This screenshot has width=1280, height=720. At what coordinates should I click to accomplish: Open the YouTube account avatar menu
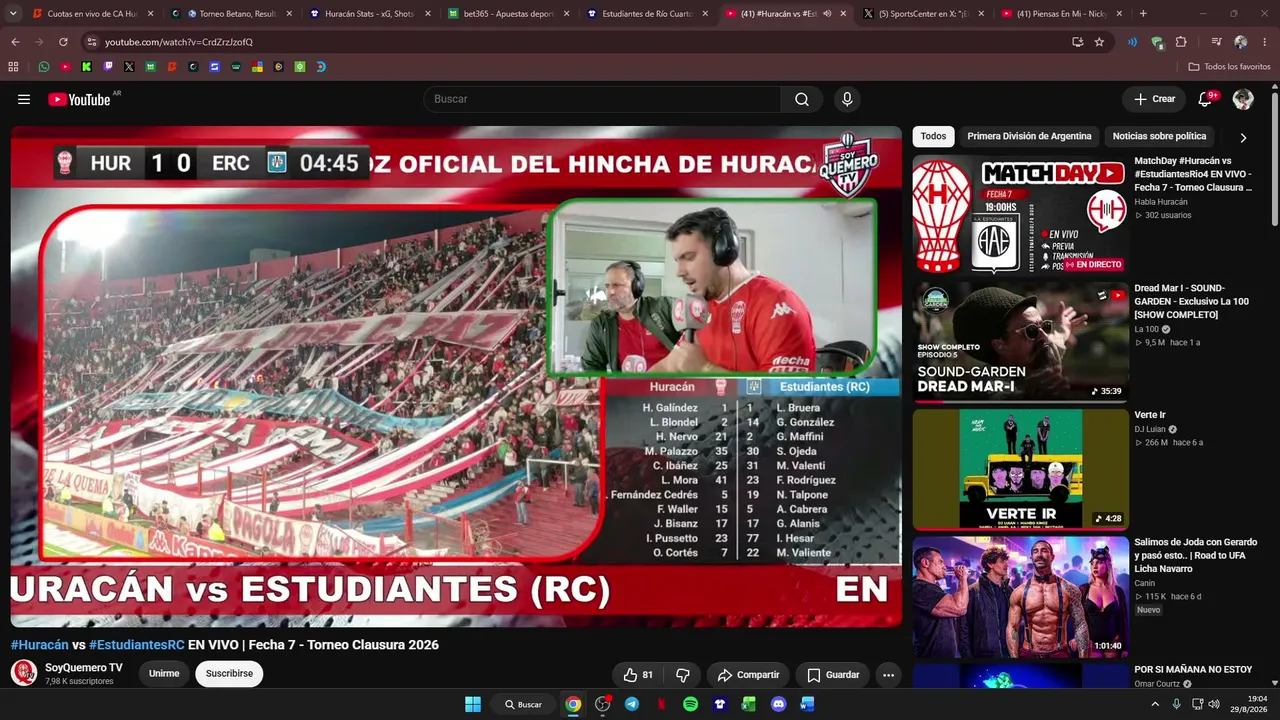coord(1243,99)
